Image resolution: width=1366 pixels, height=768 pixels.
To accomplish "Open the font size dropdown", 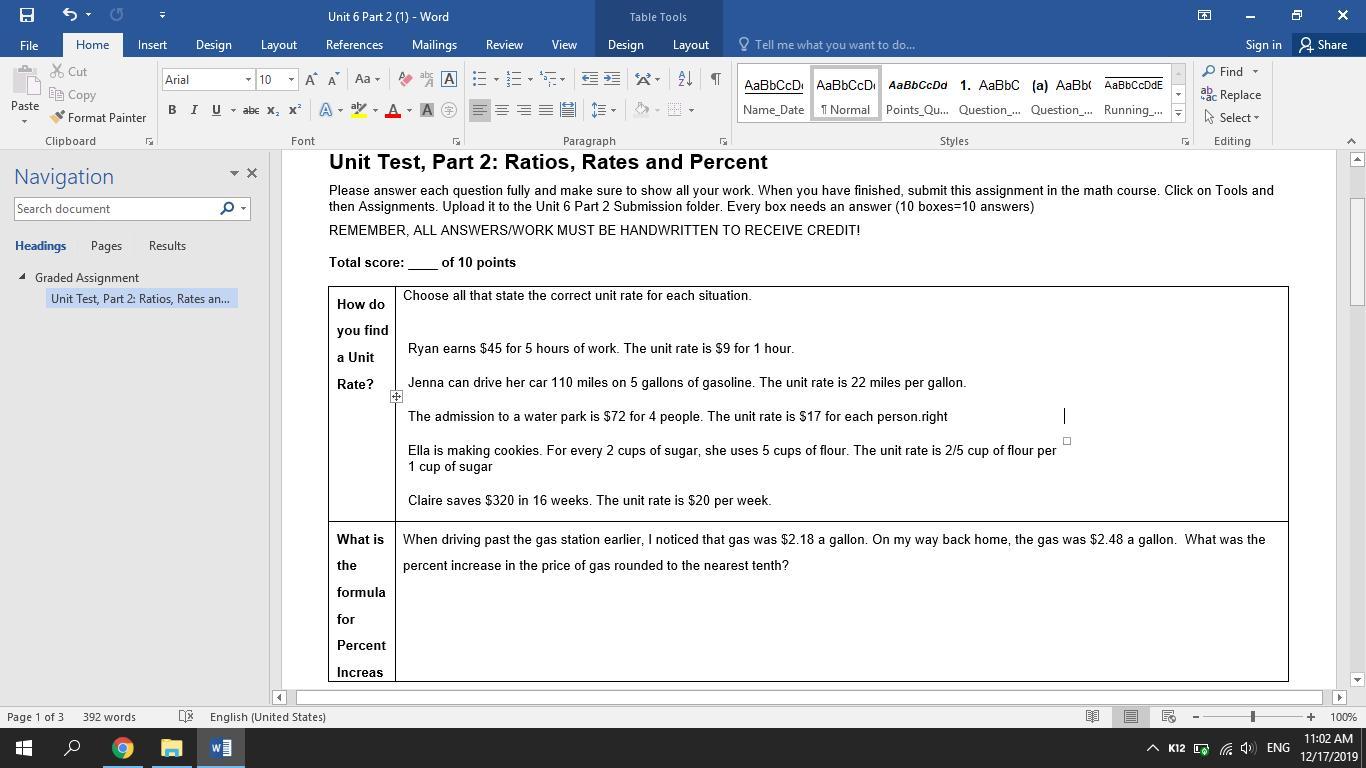I will click(x=291, y=80).
